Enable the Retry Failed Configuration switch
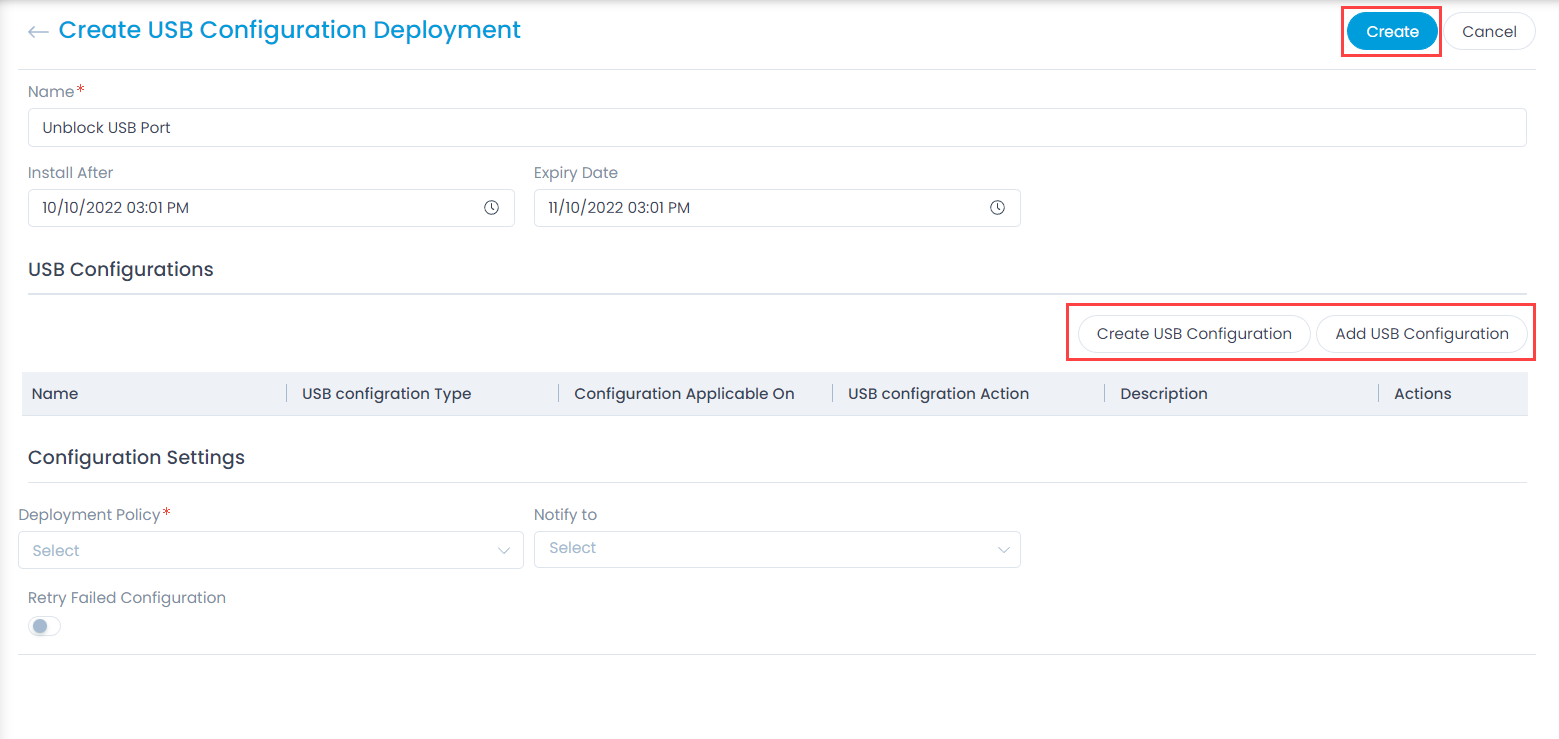Image resolution: width=1559 pixels, height=739 pixels. [x=44, y=625]
